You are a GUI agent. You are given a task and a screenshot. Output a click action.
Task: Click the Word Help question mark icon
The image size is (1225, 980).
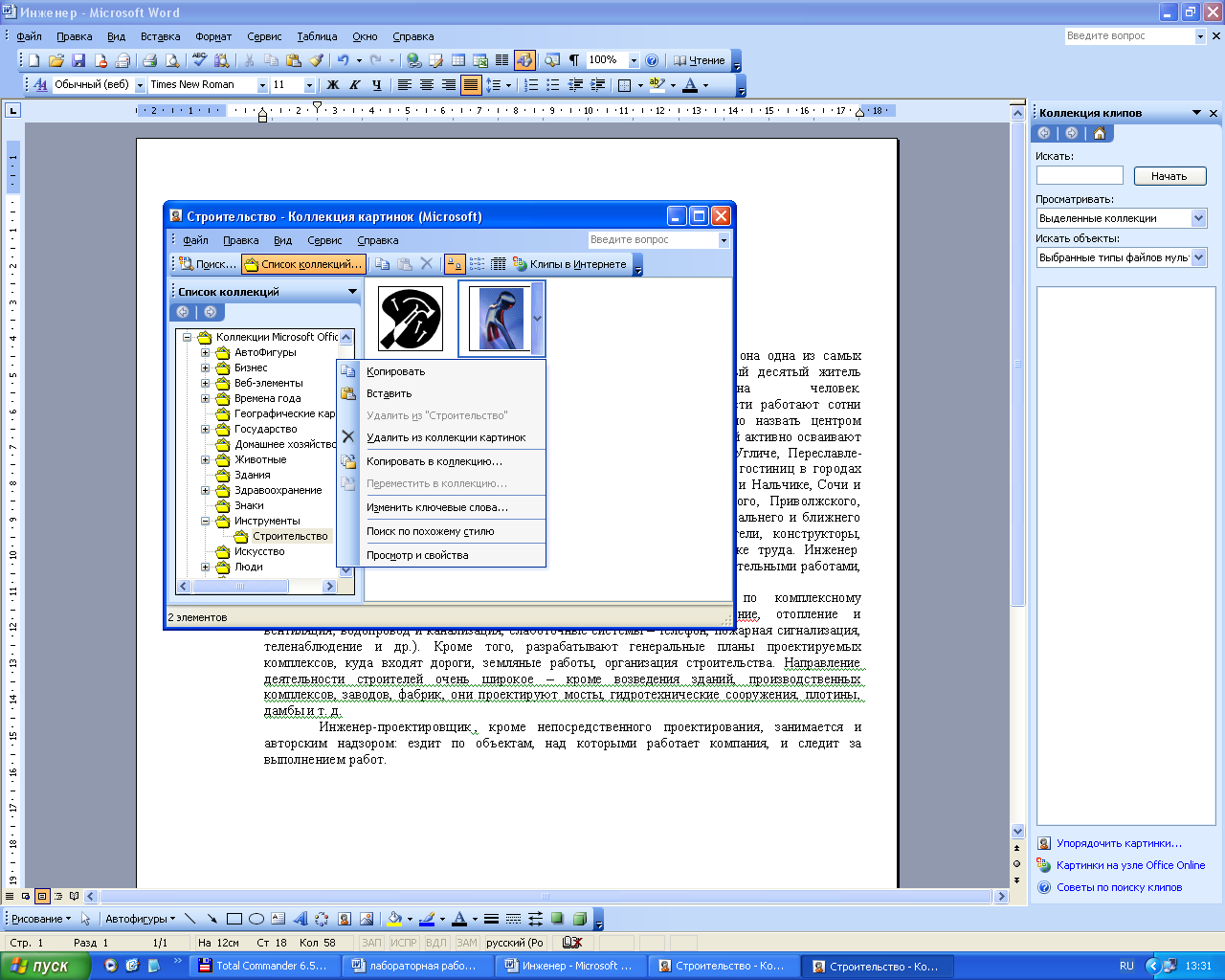[653, 60]
